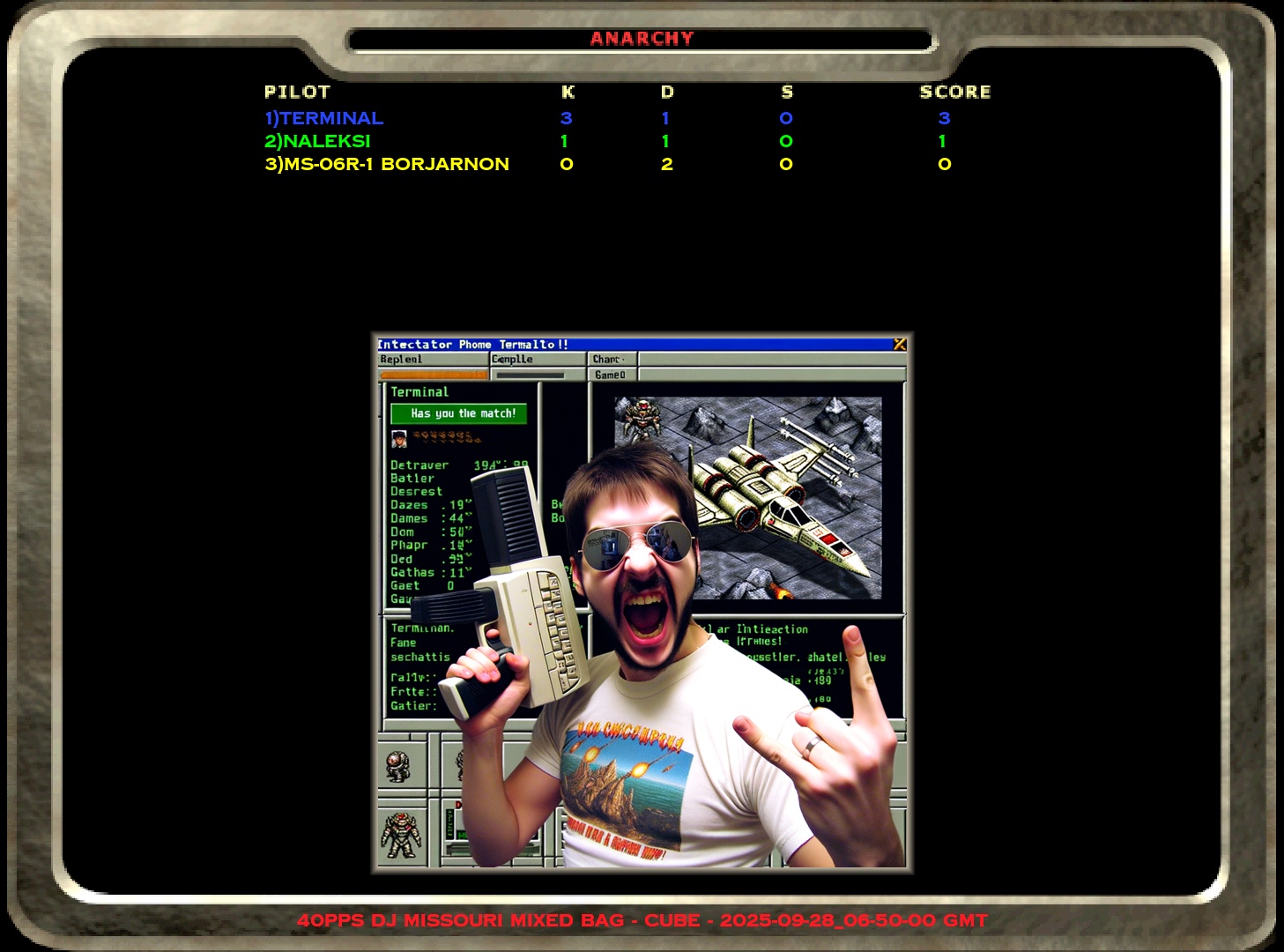
Task: Click the orange progress bar below Replenl
Action: pos(432,375)
